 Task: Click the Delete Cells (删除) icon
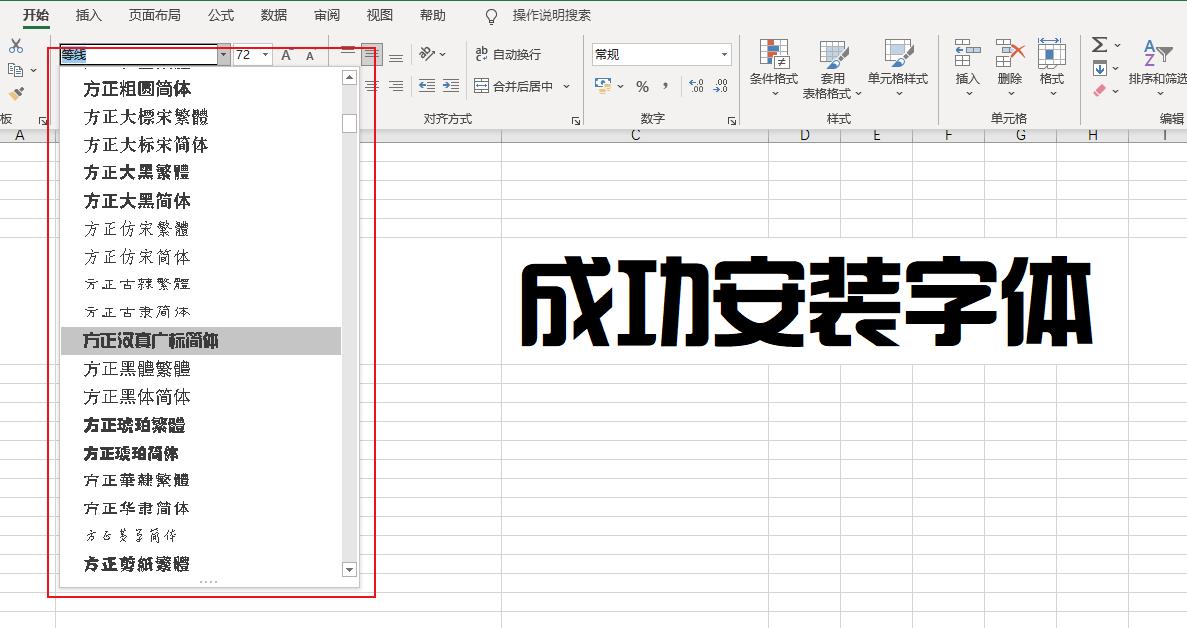coord(1009,53)
